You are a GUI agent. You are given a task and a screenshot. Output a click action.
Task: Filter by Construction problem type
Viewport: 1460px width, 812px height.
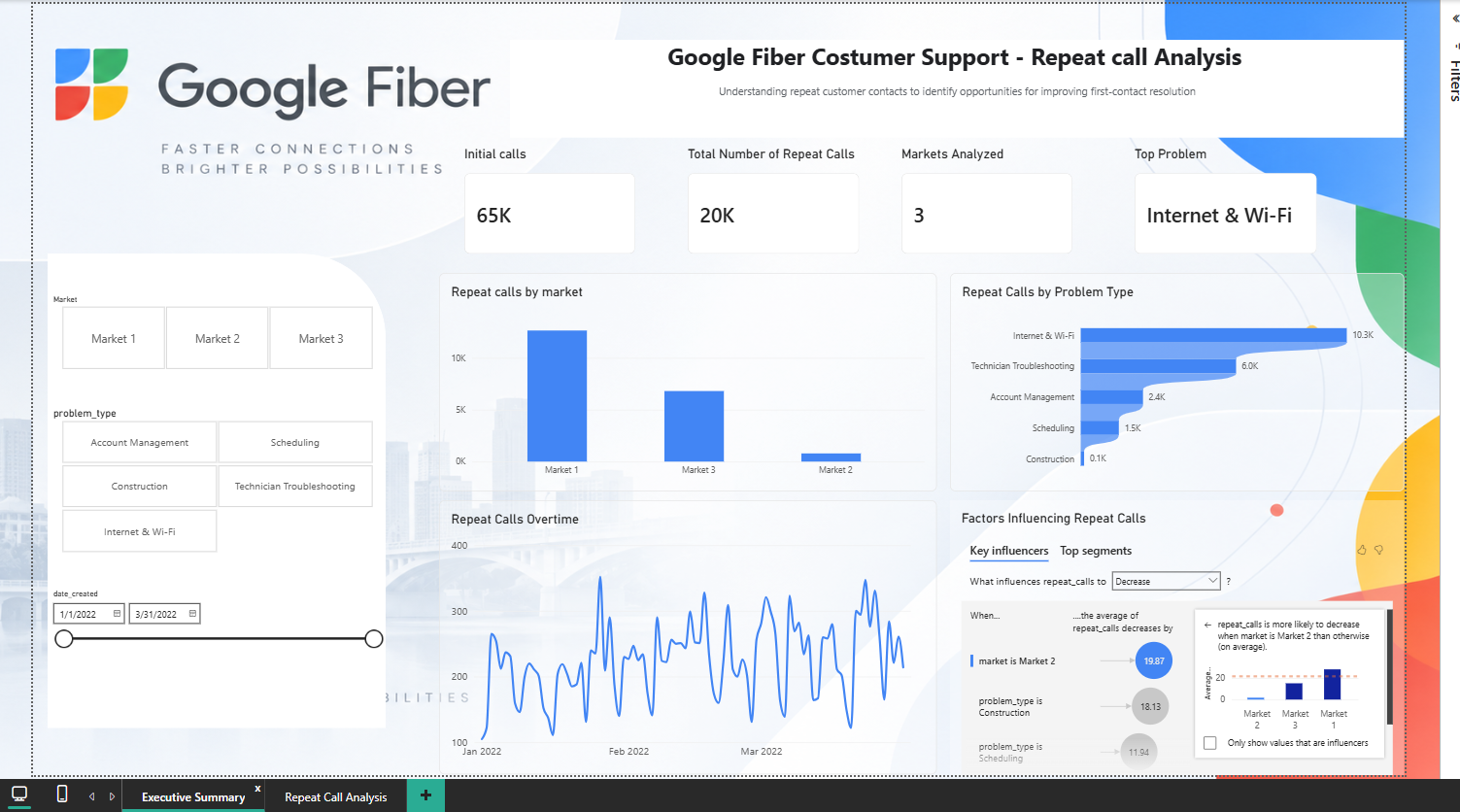point(140,486)
